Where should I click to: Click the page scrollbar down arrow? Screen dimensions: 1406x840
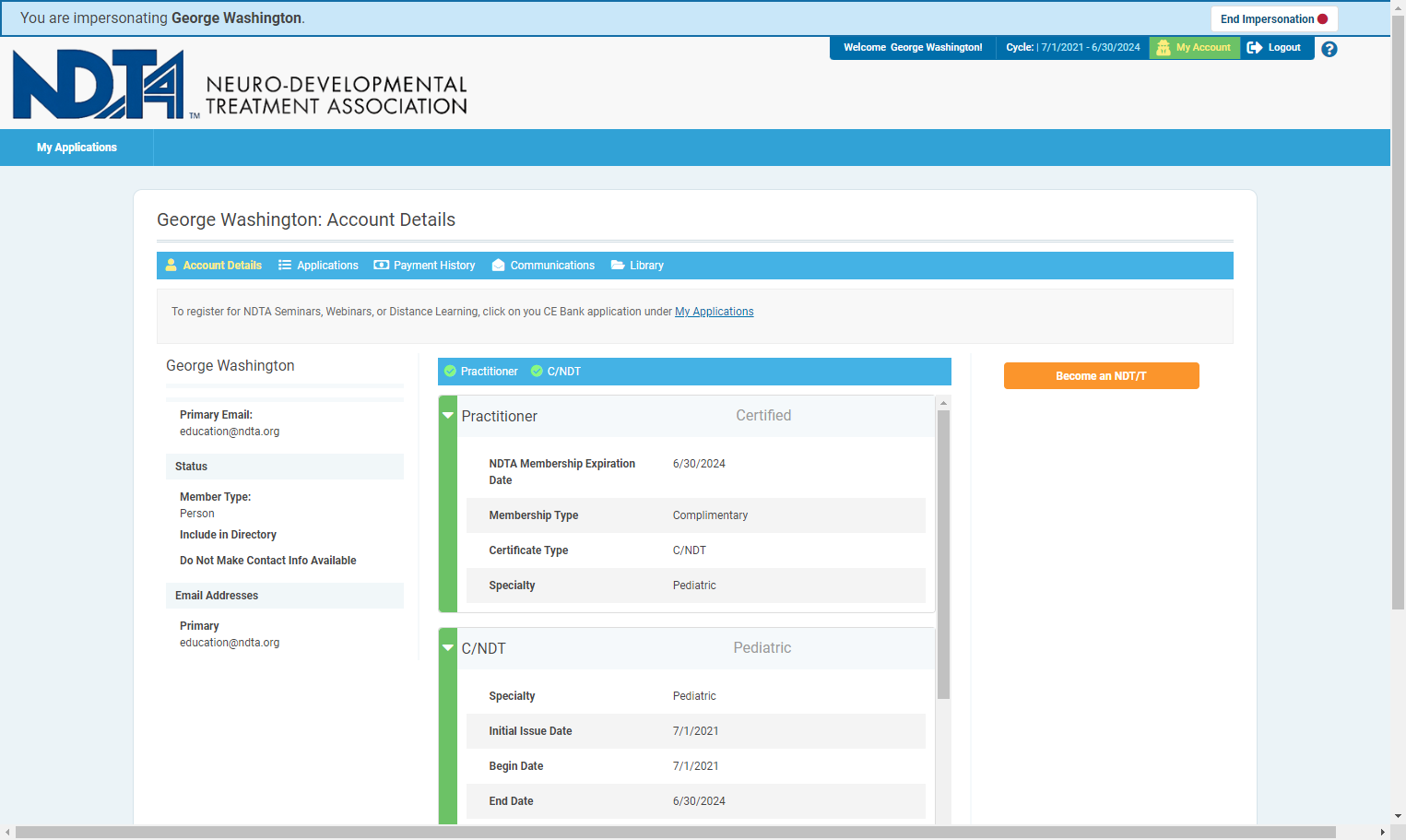1399,817
